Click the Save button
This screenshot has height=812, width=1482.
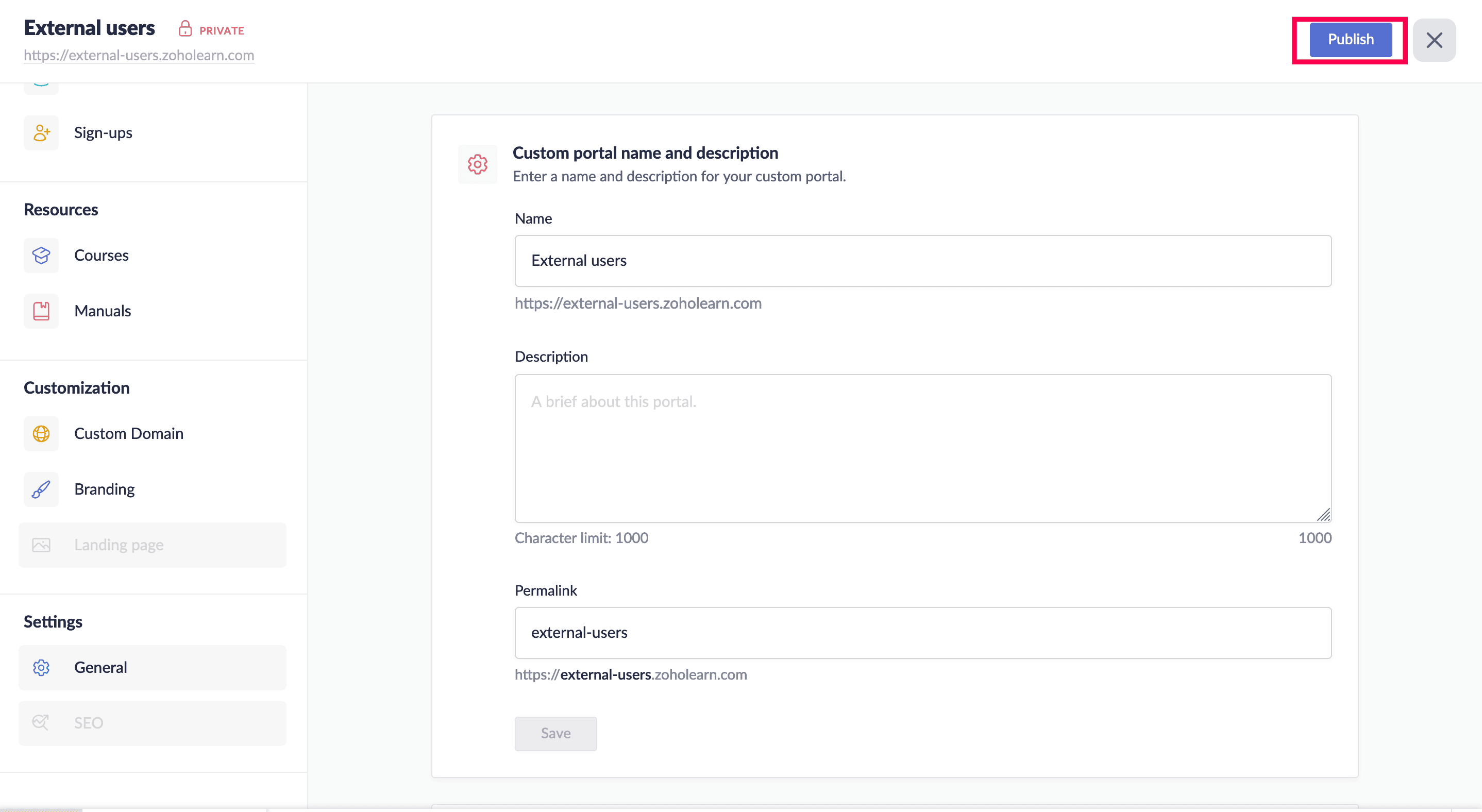click(555, 733)
